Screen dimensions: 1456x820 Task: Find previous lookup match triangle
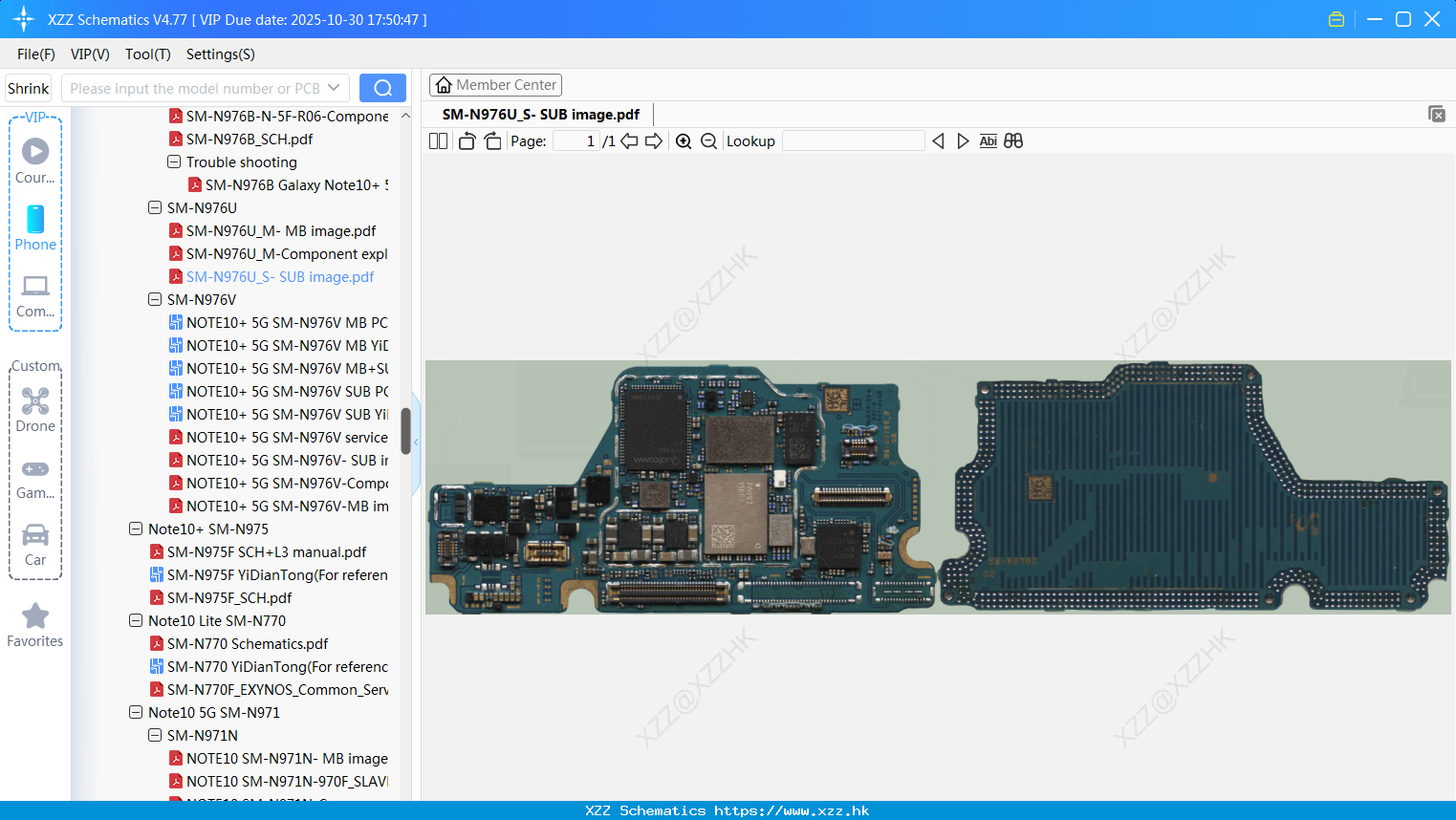point(938,140)
